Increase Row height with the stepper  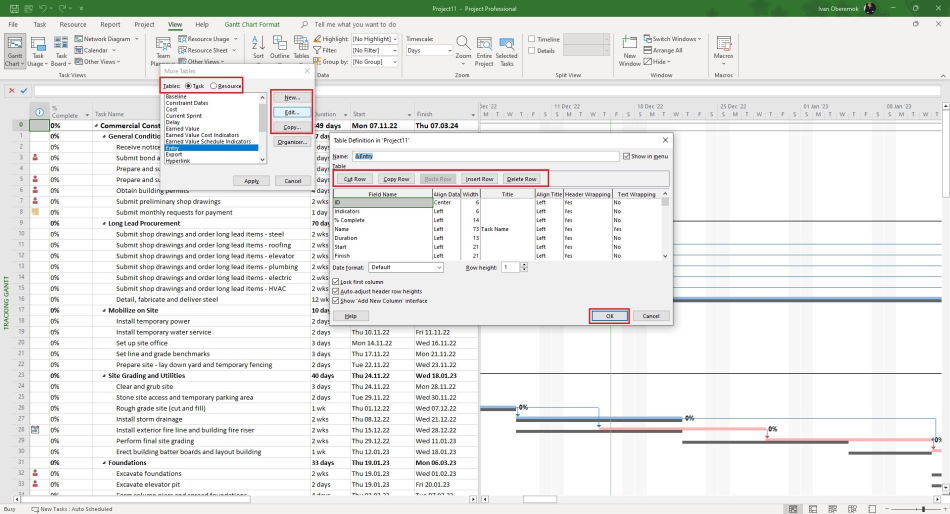524,265
